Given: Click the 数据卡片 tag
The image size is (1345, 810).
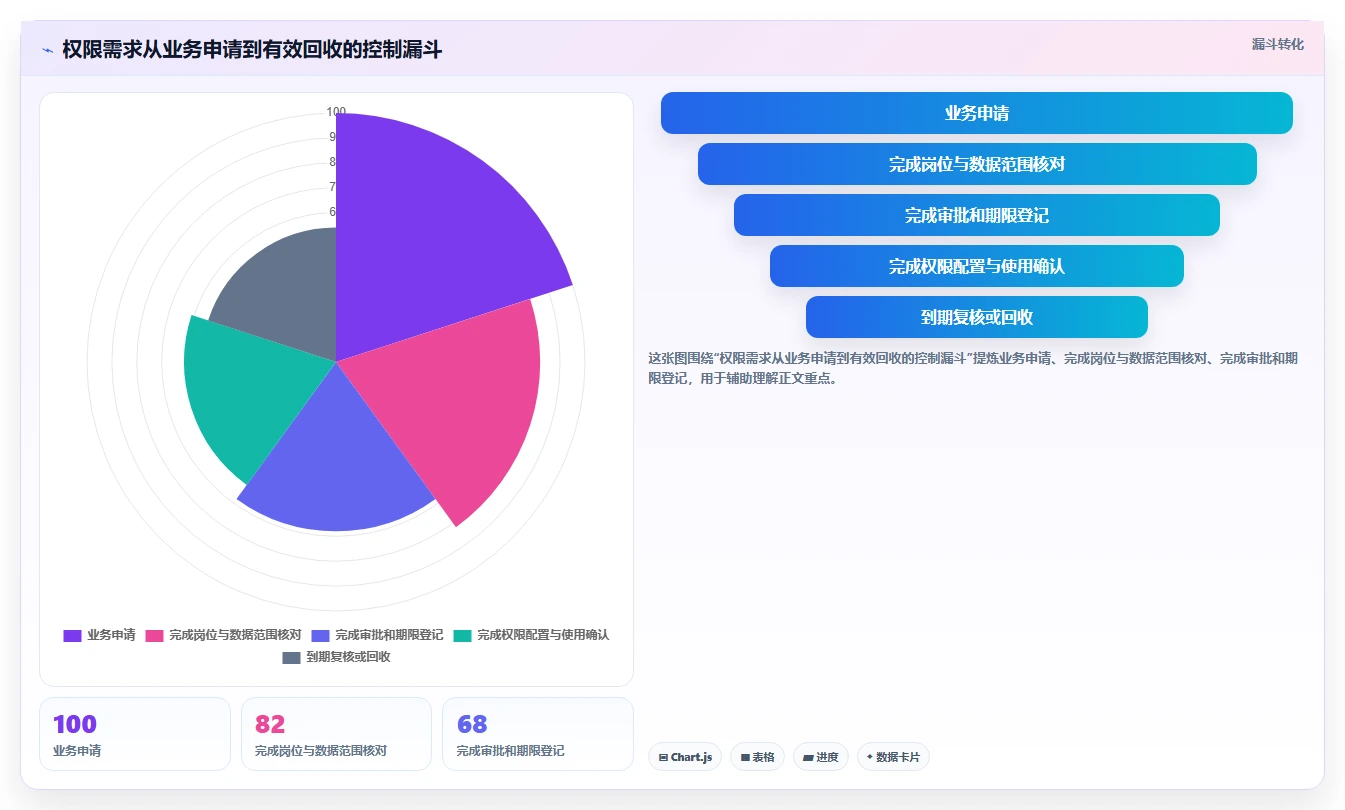Looking at the screenshot, I should [x=893, y=757].
